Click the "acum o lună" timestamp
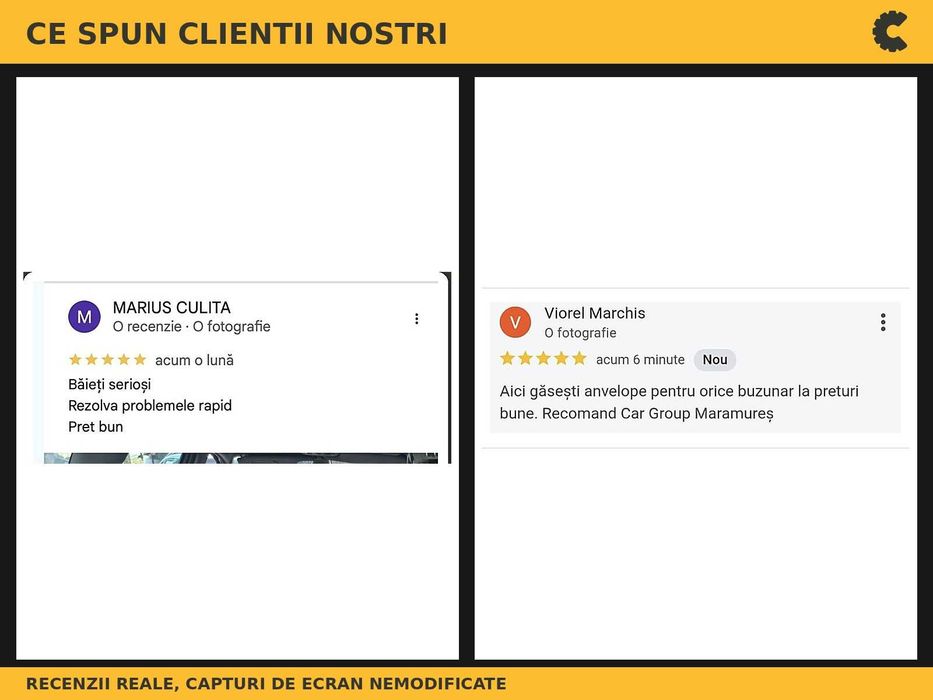This screenshot has width=933, height=700. click(195, 360)
